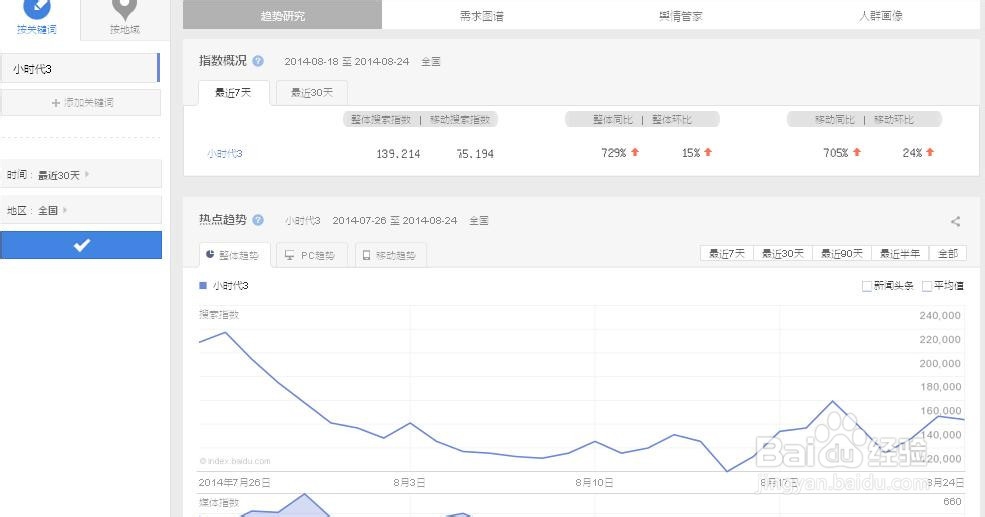This screenshot has width=985, height=517.
Task: Click the 139,214 overall search index value
Action: point(398,153)
